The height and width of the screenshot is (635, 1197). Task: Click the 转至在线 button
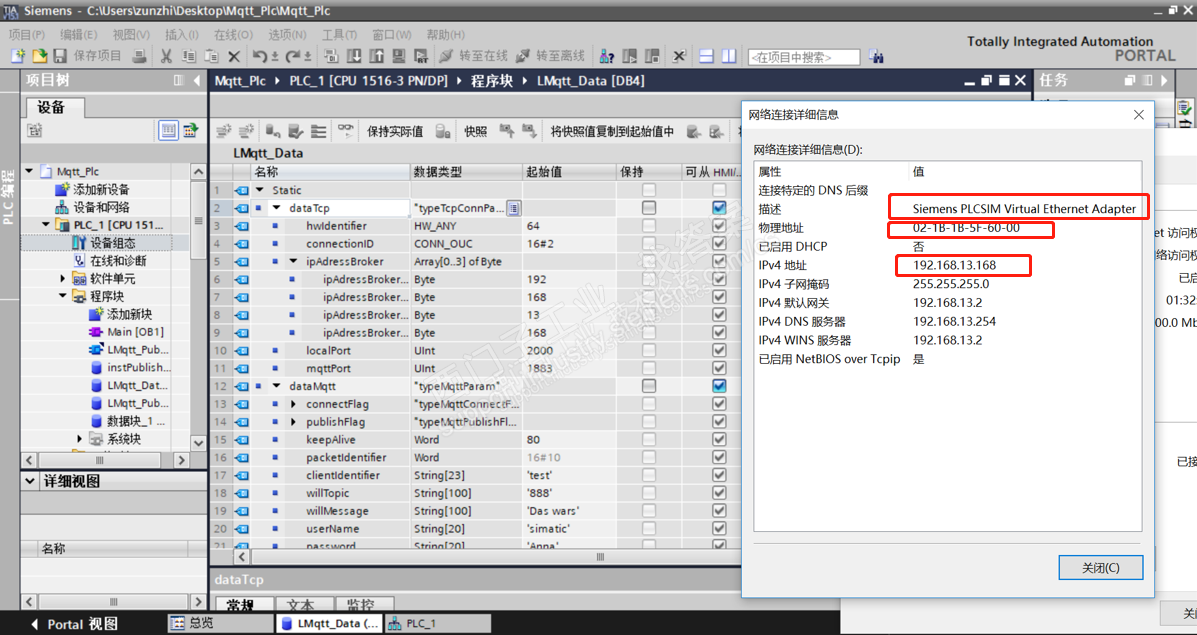(473, 56)
